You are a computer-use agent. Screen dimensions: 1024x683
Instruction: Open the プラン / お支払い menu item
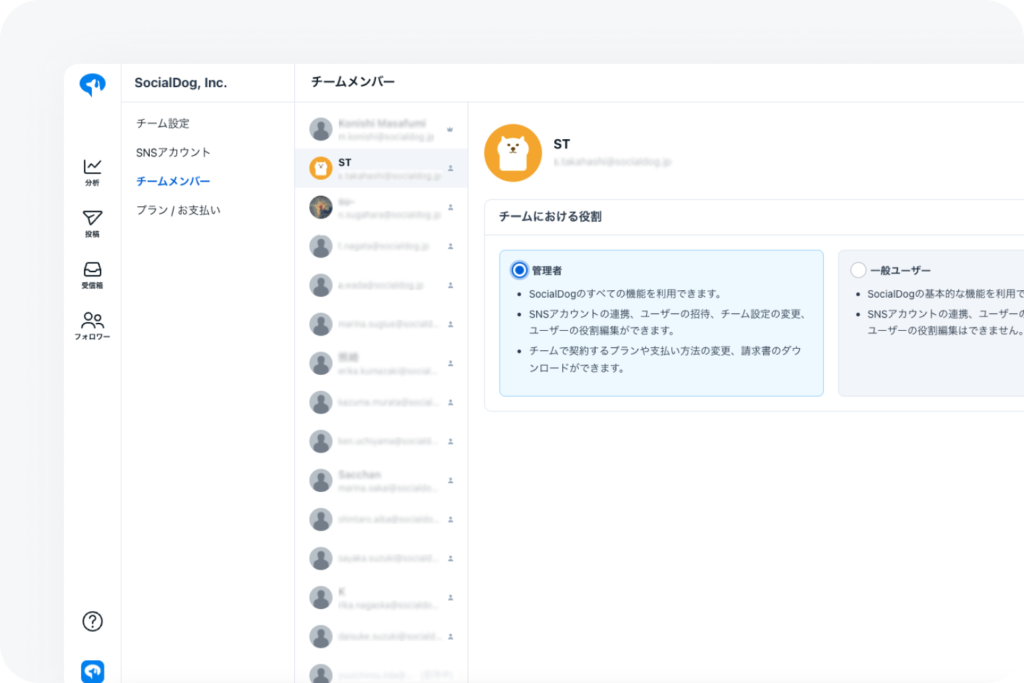point(179,210)
